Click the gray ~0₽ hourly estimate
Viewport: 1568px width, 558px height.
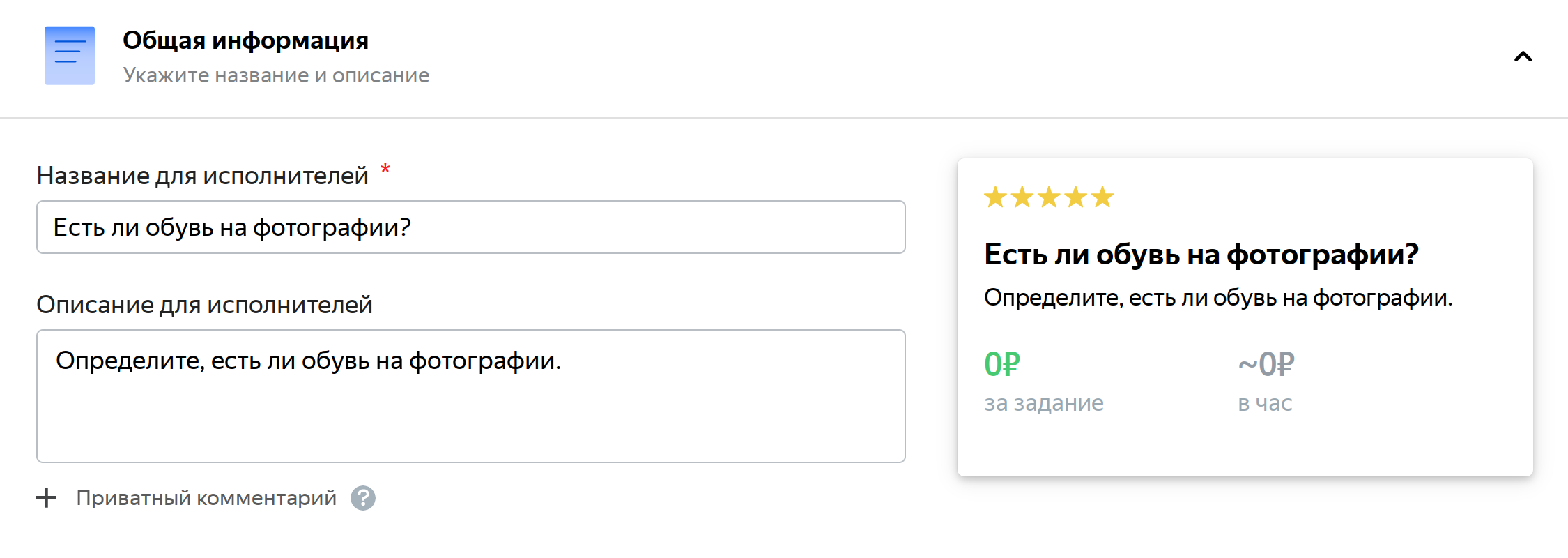pyautogui.click(x=1266, y=364)
